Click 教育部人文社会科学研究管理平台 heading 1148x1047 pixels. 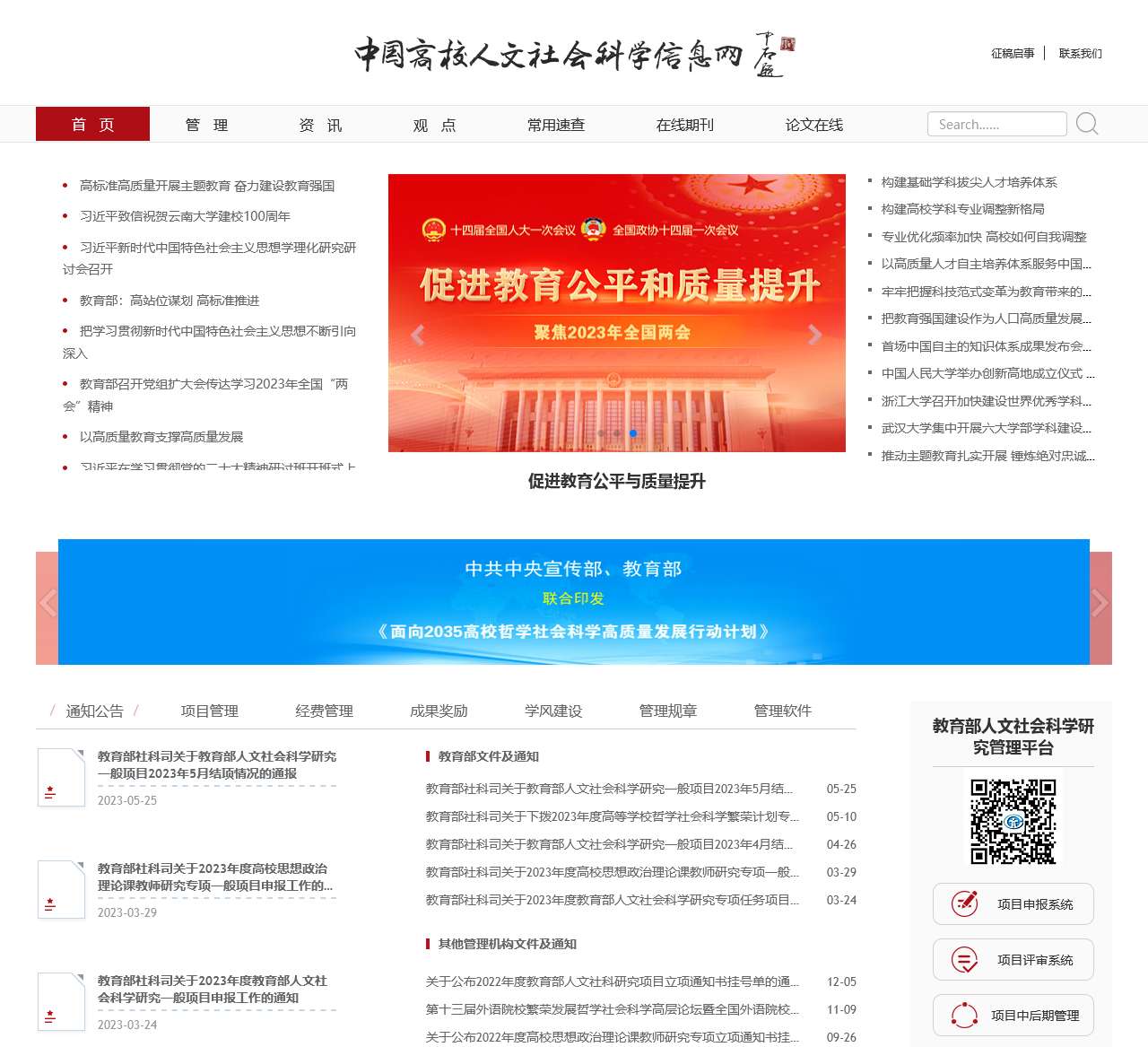[1013, 737]
